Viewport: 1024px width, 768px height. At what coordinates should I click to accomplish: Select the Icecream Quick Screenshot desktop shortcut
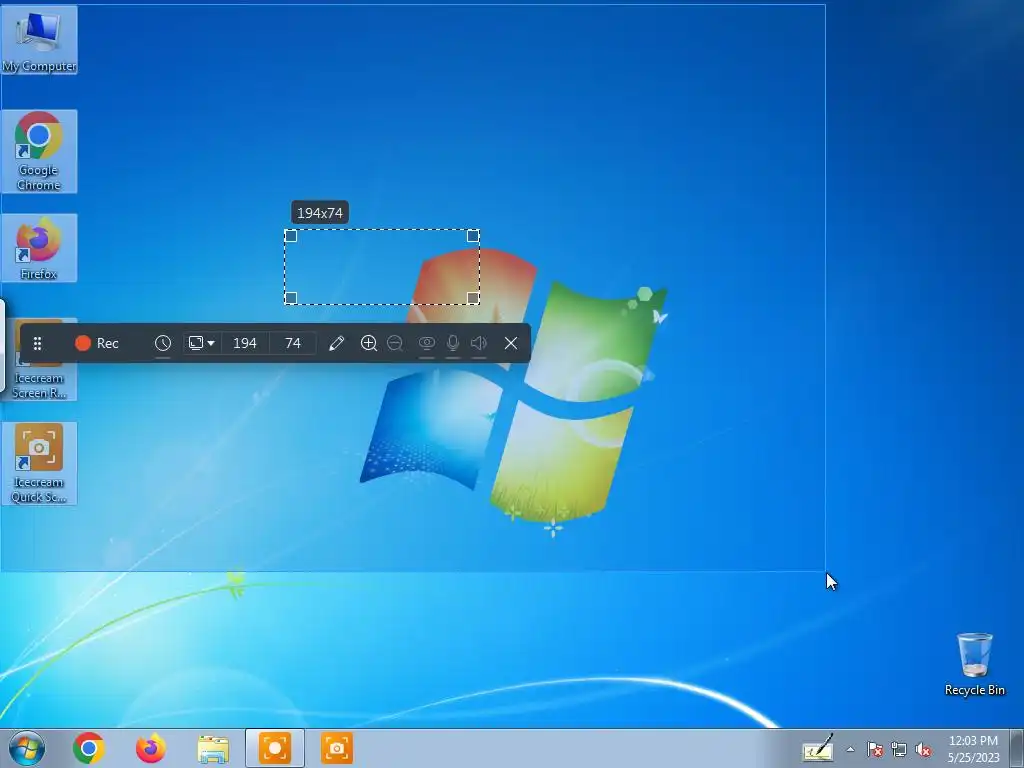pos(39,464)
